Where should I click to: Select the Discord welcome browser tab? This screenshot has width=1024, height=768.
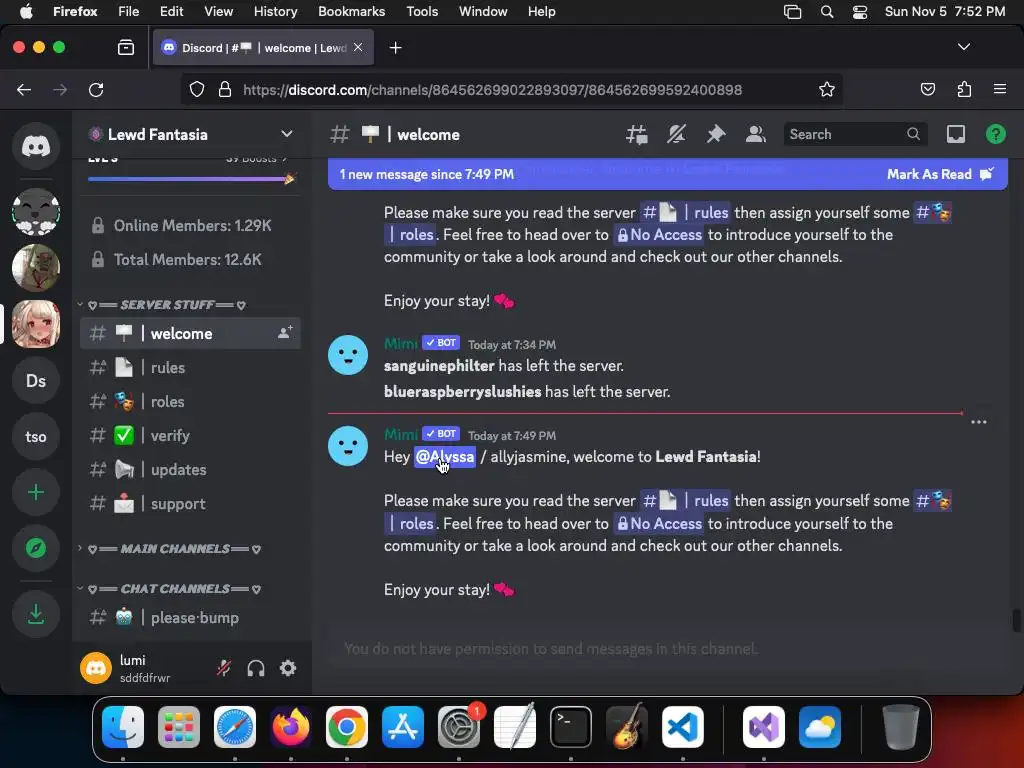[263, 48]
